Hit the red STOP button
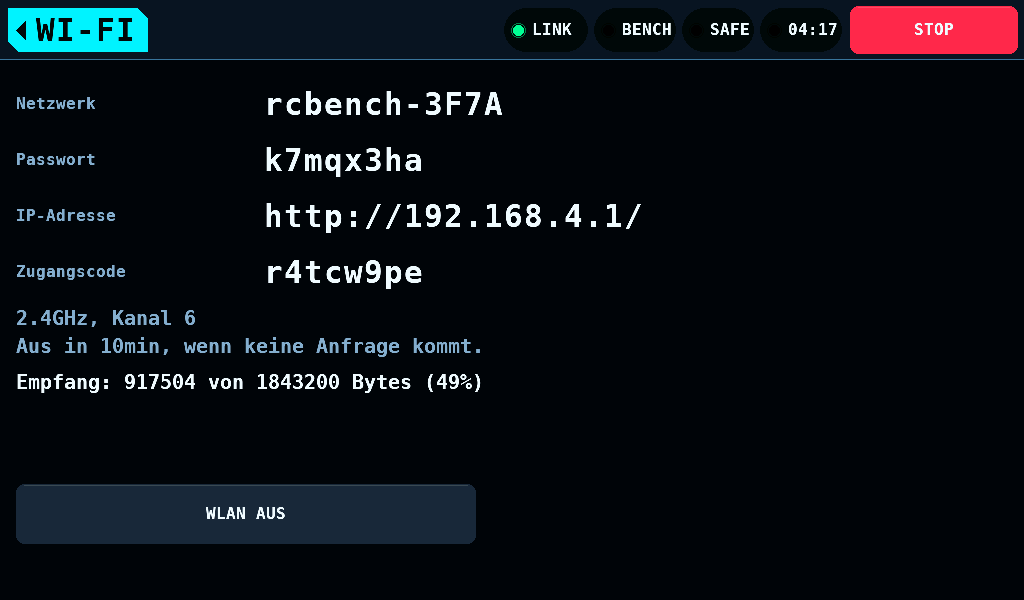The width and height of the screenshot is (1024, 600). coord(933,30)
